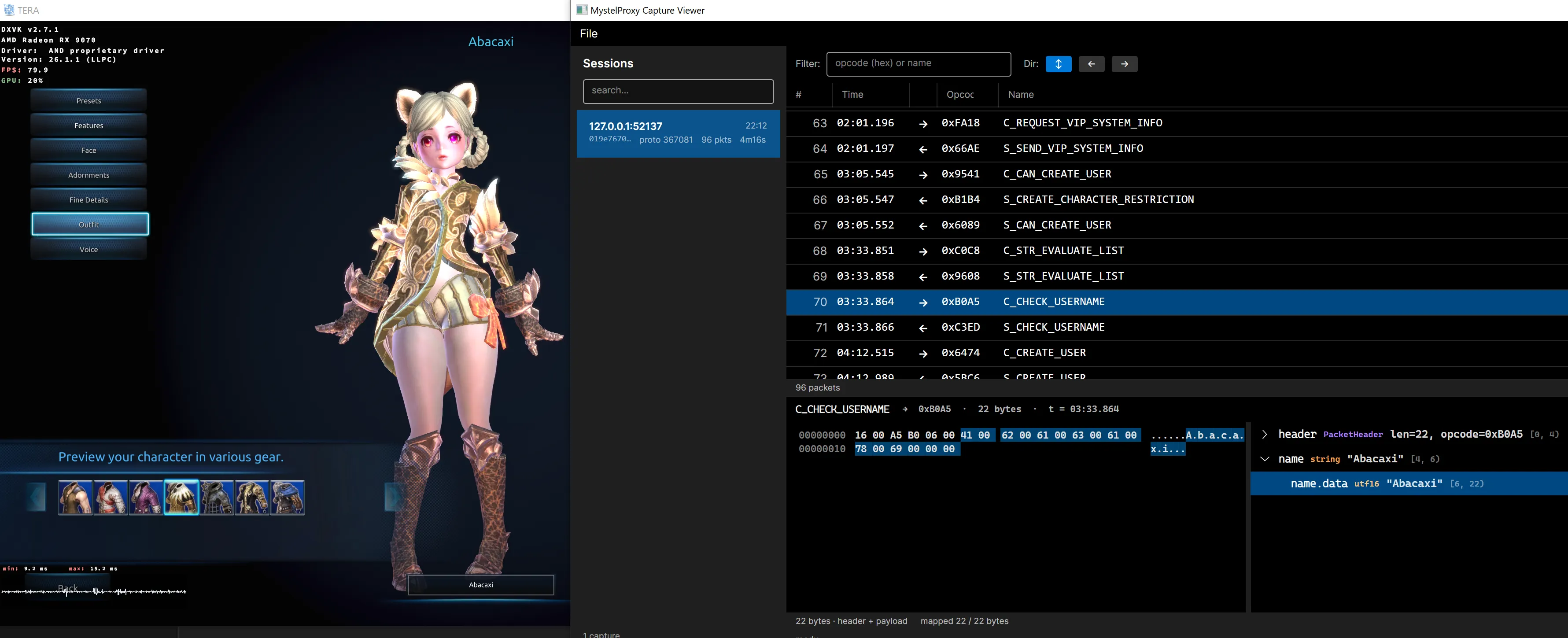Expand the header PacketHeader tree node
The height and width of the screenshot is (638, 1568).
(1264, 435)
